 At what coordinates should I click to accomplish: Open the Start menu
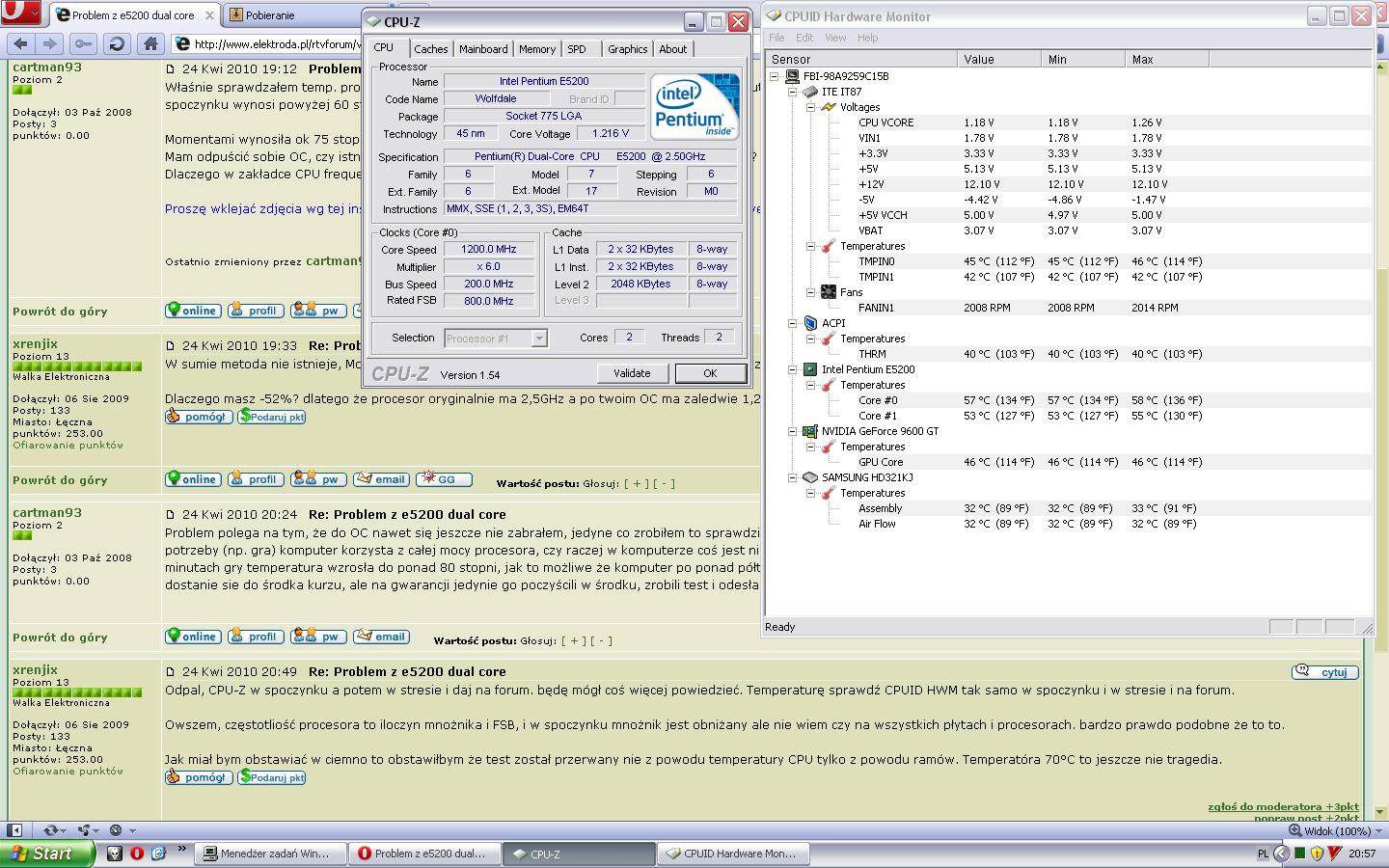pyautogui.click(x=47, y=854)
